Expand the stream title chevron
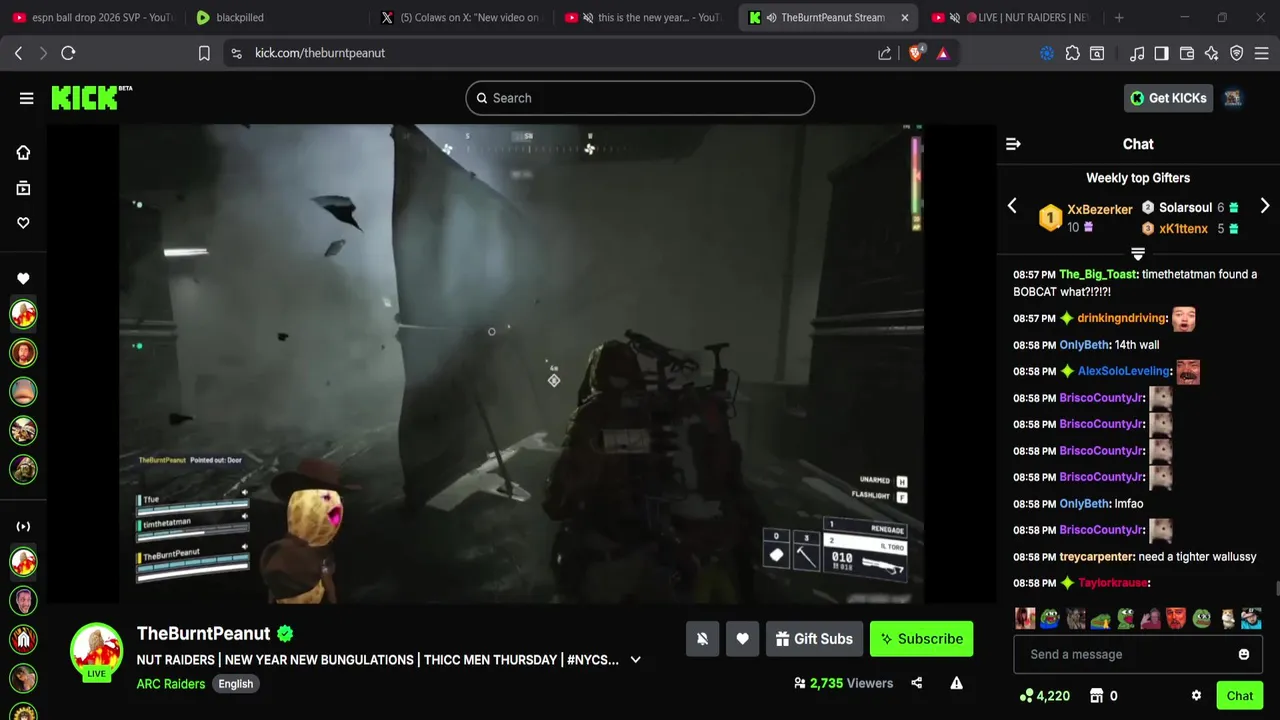This screenshot has height=720, width=1280. pyautogui.click(x=635, y=660)
